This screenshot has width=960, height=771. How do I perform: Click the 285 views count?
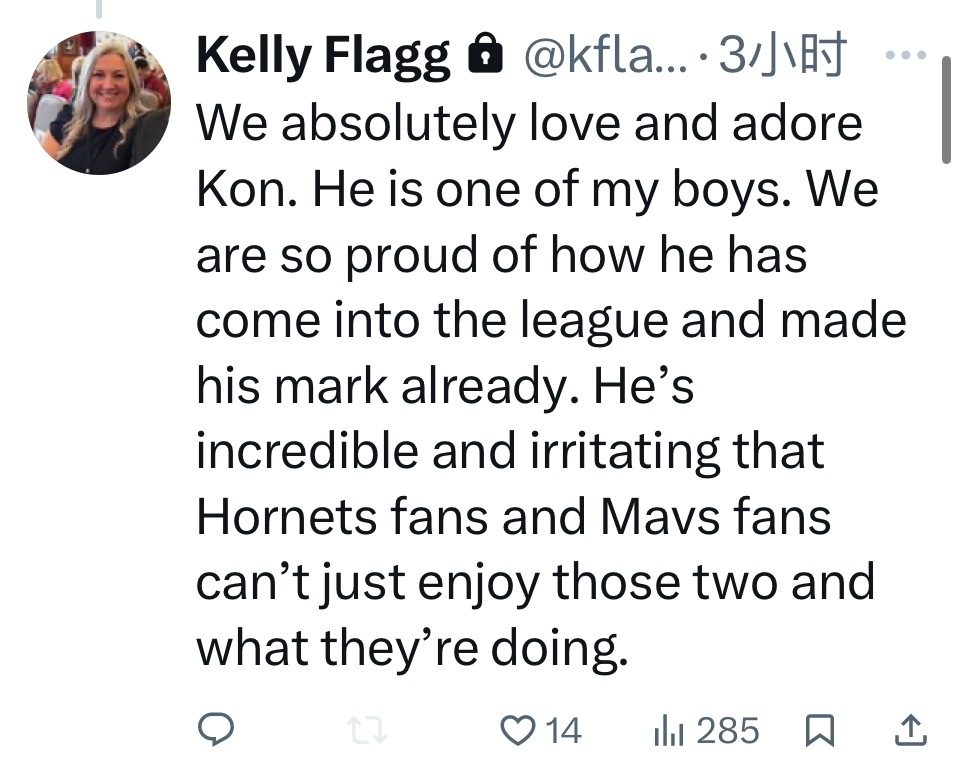[728, 730]
